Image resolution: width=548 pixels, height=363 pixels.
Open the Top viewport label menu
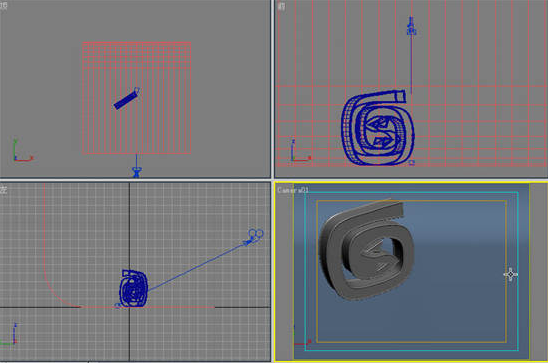coord(3,6)
